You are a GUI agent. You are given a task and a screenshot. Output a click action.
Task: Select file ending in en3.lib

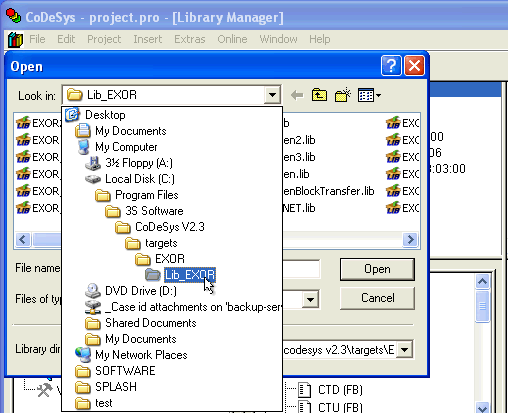pyautogui.click(x=299, y=157)
